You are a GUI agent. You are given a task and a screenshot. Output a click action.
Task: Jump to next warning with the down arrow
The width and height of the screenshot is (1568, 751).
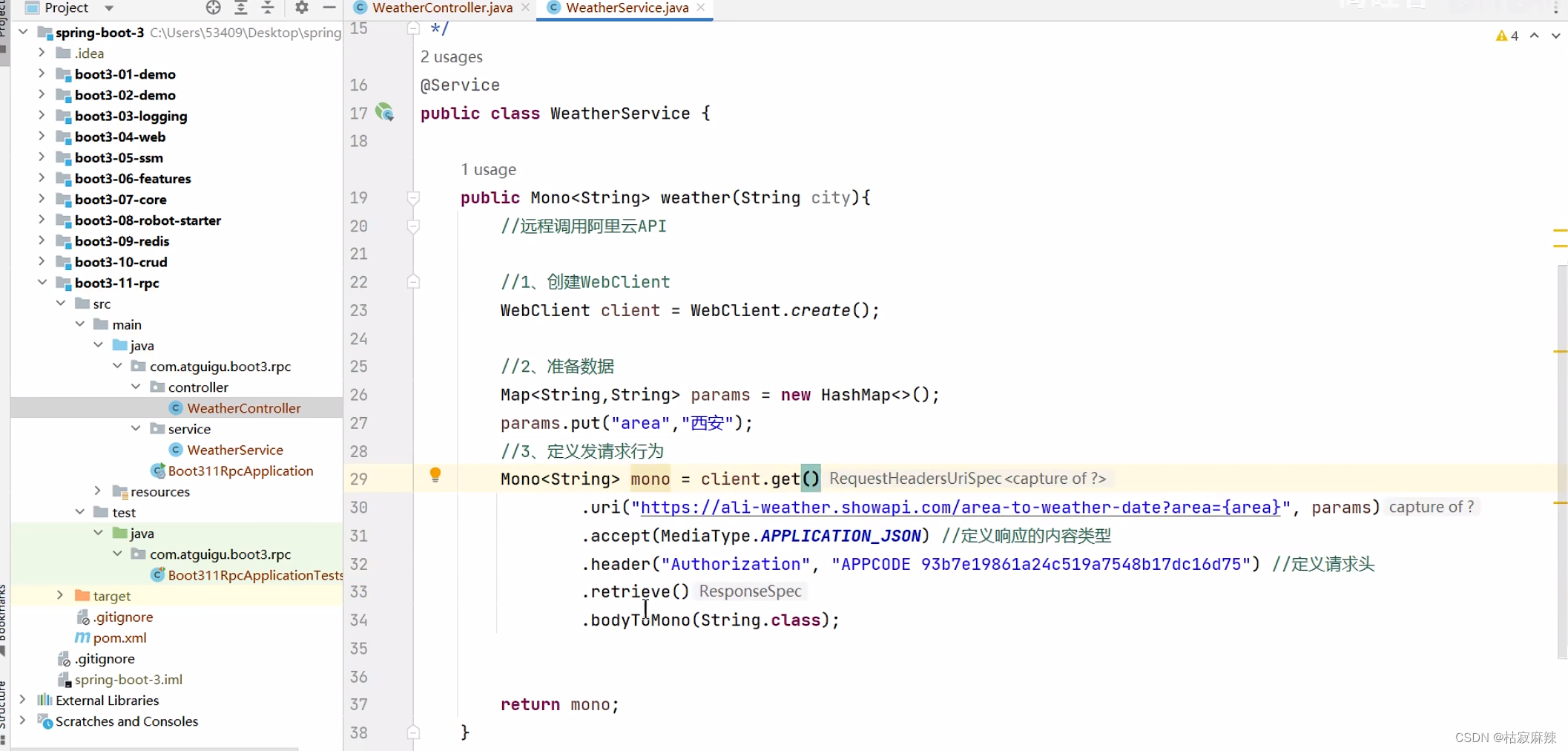tap(1555, 35)
